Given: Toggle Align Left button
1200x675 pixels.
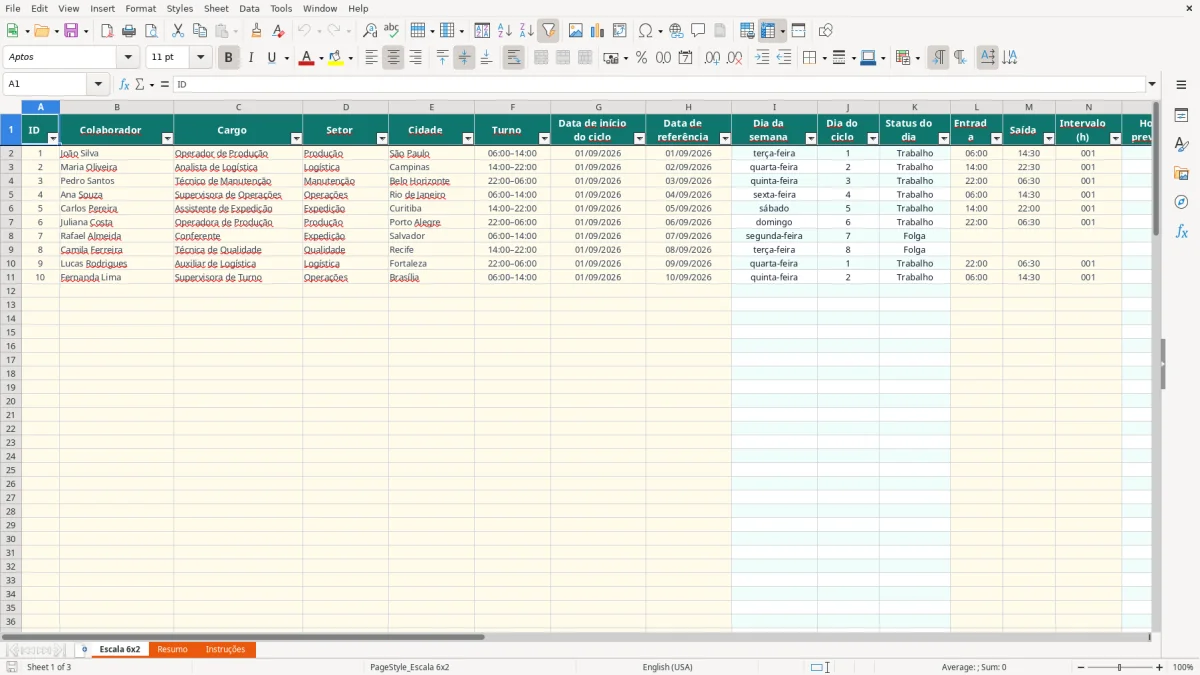Looking at the screenshot, I should [371, 58].
